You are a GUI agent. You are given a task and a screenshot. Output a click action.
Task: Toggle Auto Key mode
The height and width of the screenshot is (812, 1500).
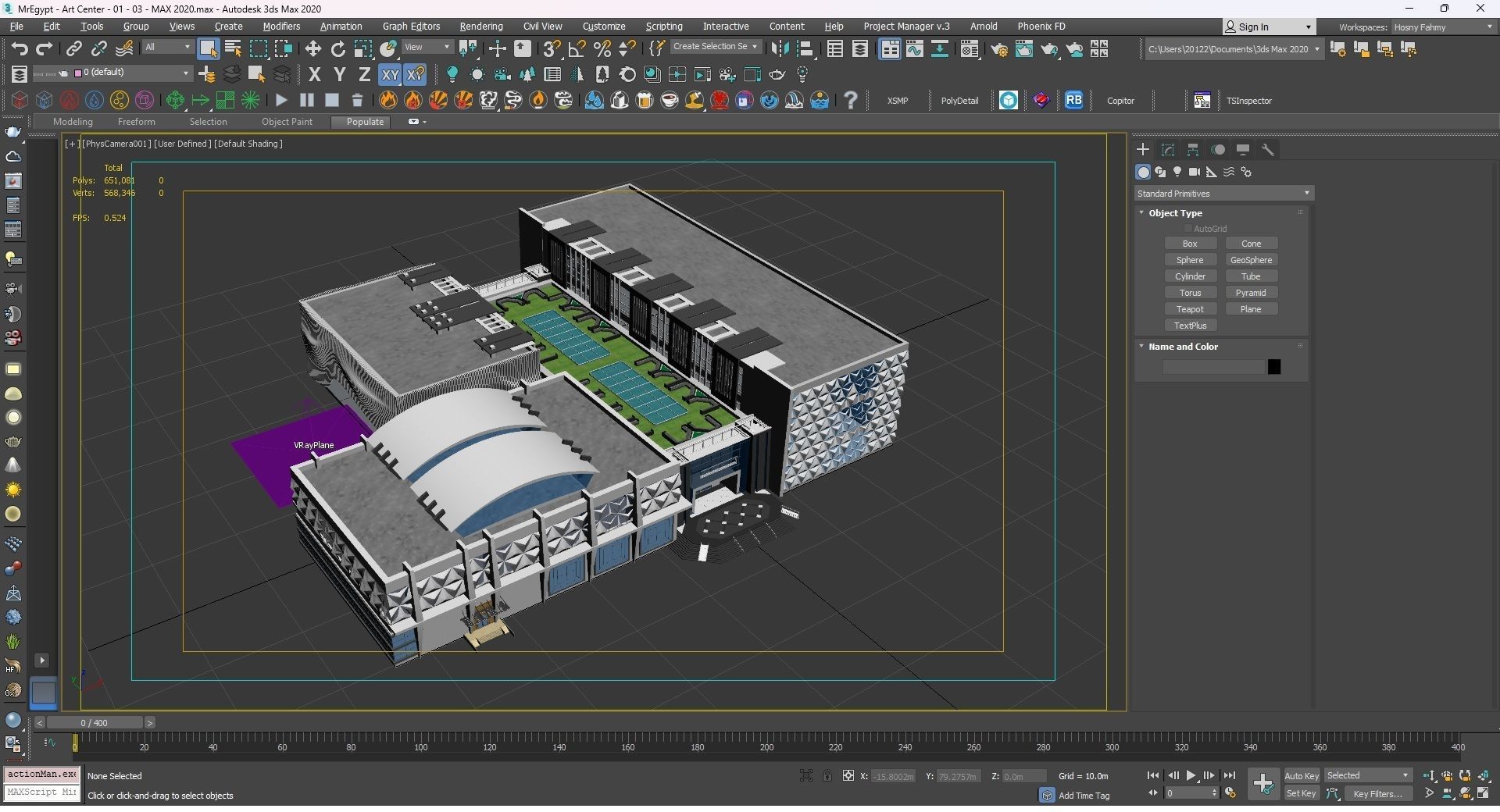point(1302,776)
